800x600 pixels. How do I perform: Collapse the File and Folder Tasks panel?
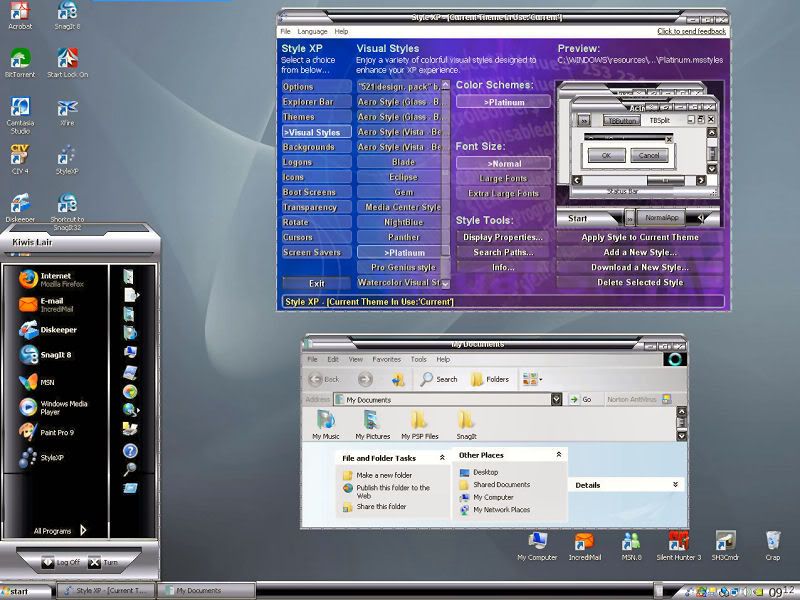coord(442,458)
